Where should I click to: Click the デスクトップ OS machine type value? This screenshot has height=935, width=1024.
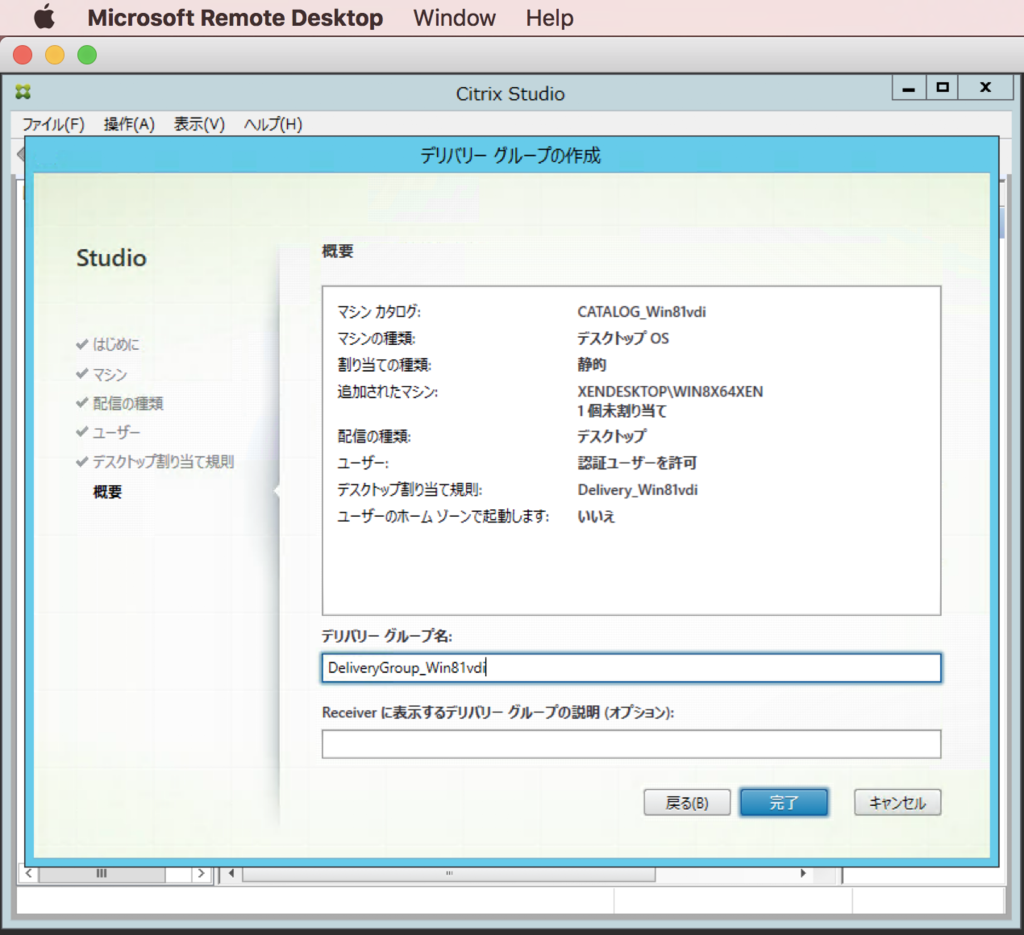[x=623, y=338]
